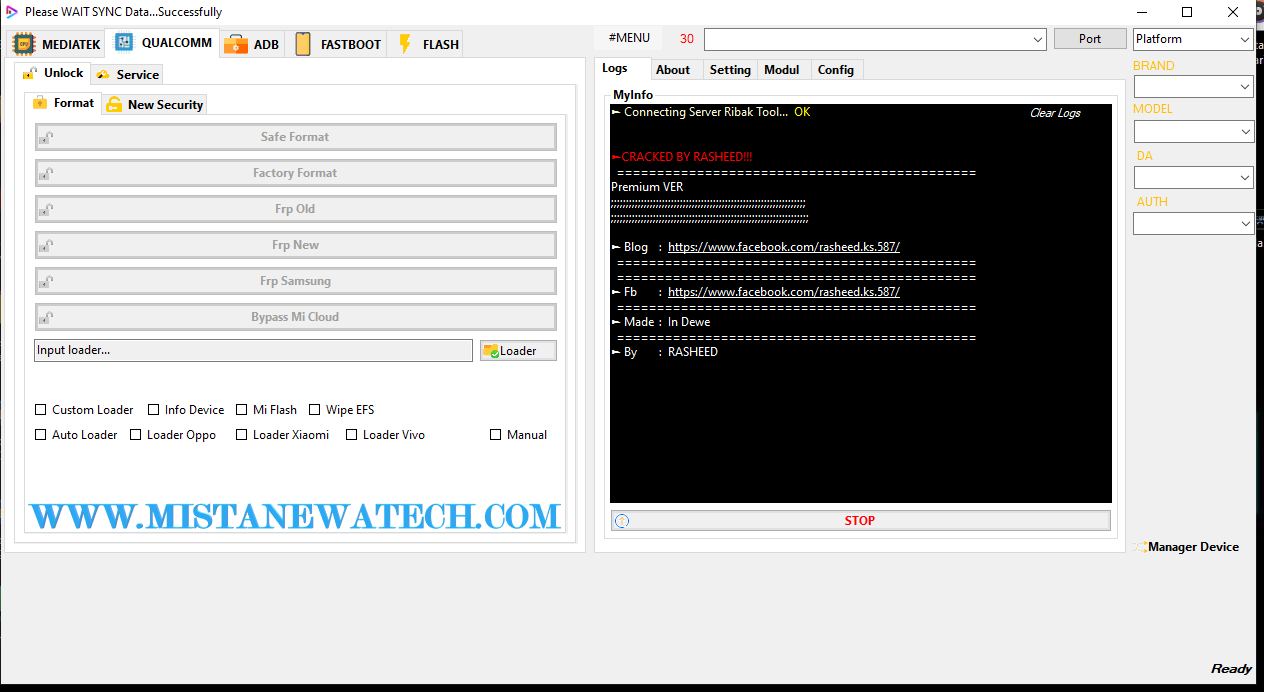Viewport: 1264px width, 692px height.
Task: Open the FLASH tab
Action: coord(425,44)
